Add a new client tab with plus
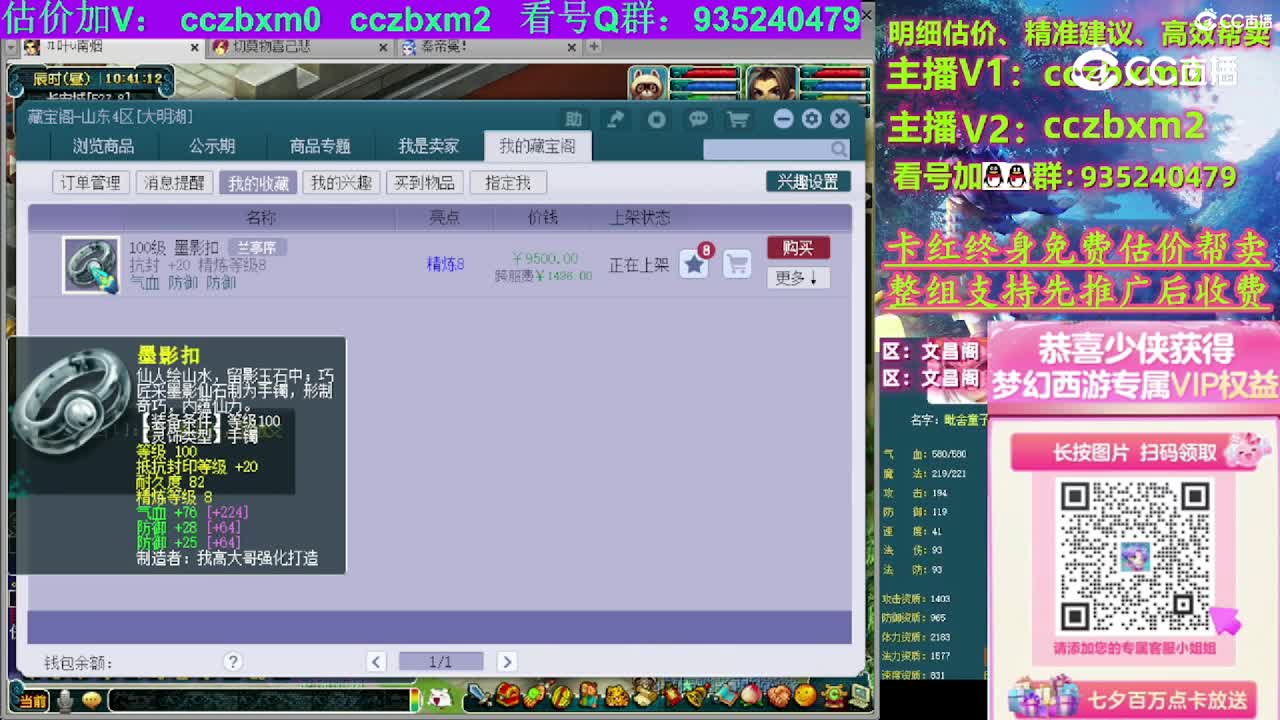 point(594,47)
